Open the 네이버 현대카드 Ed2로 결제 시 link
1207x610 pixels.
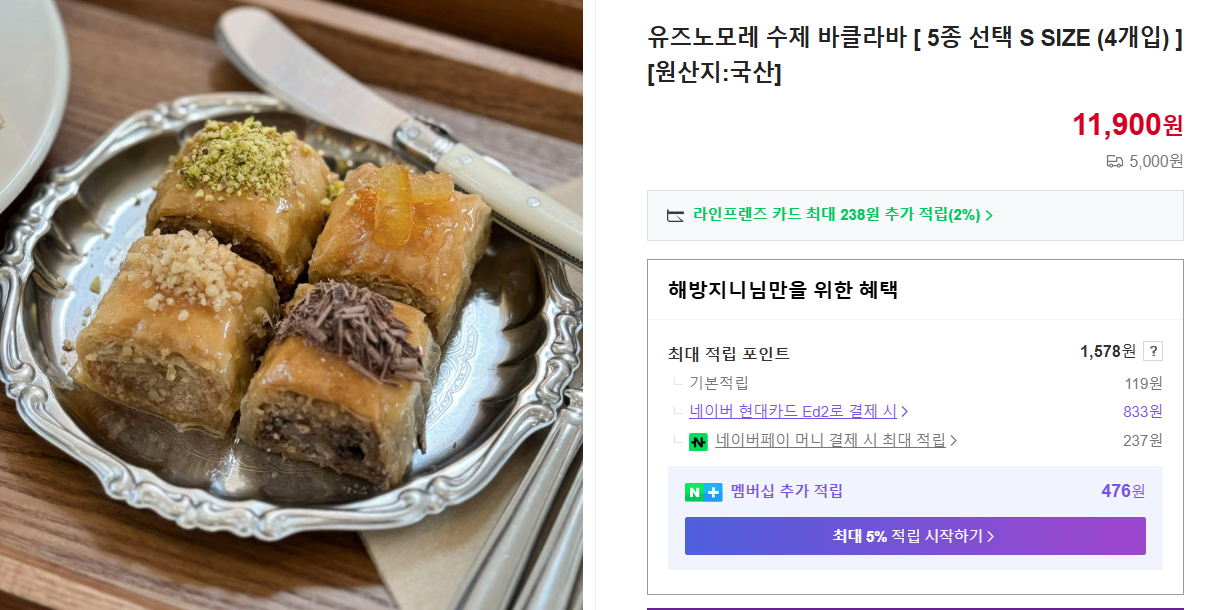(793, 411)
